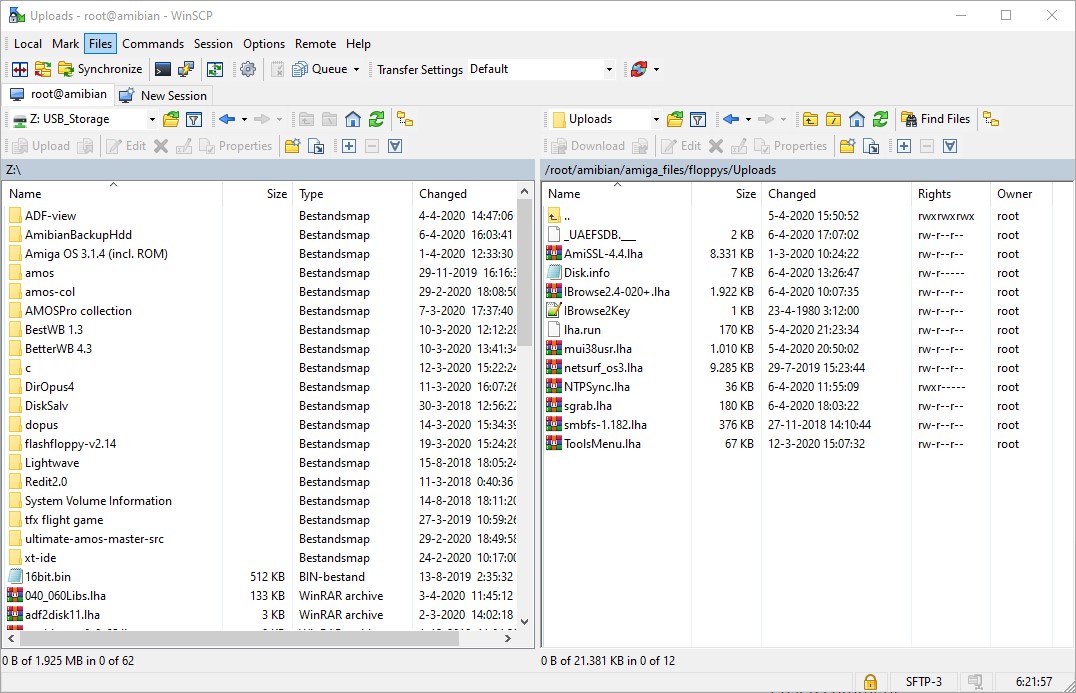
Task: Open the Session menu
Action: pyautogui.click(x=213, y=44)
